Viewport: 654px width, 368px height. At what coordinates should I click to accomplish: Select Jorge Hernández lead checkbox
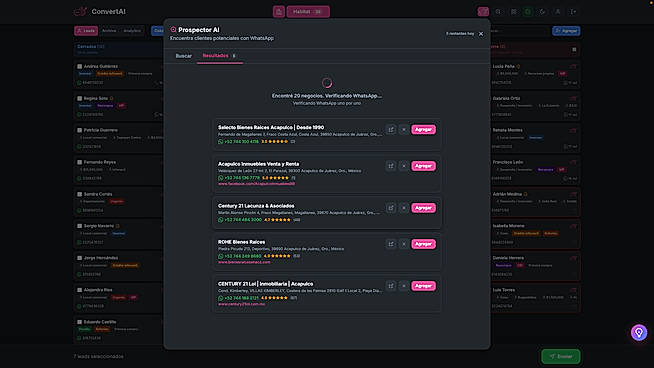point(79,258)
